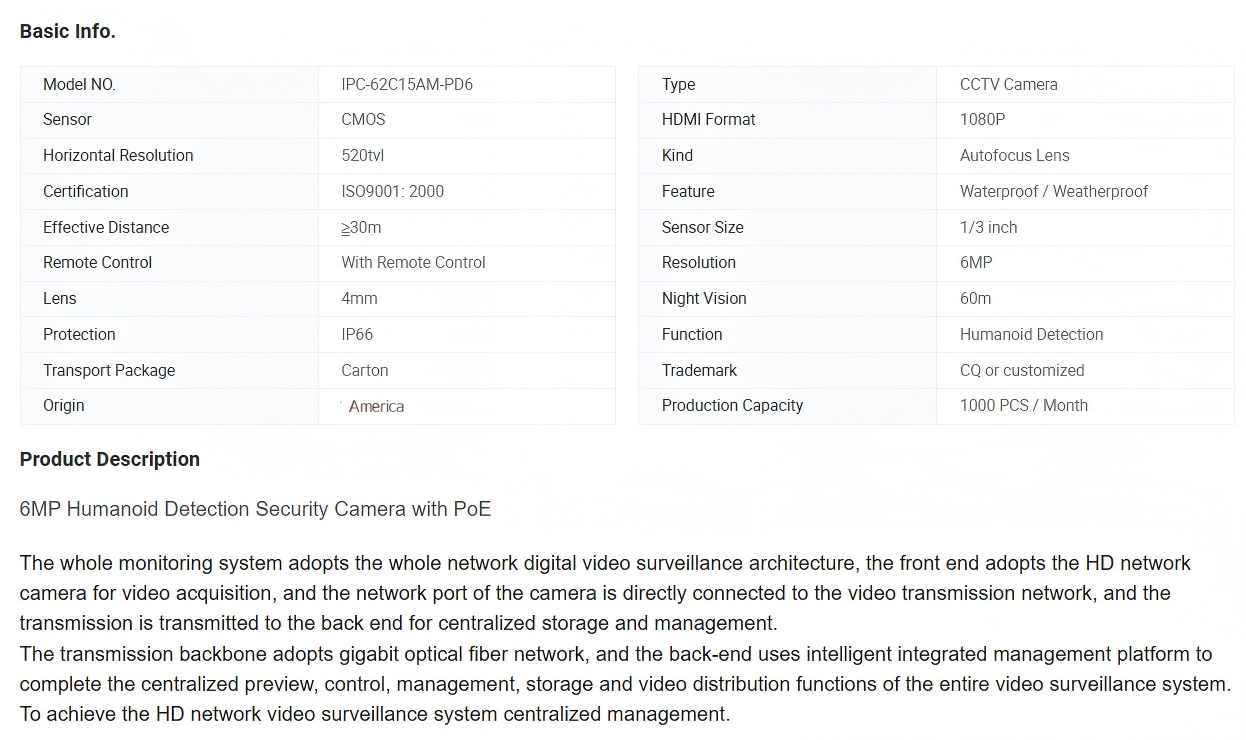Select the IP66 protection value
Image resolution: width=1246 pixels, height=740 pixels.
[357, 334]
